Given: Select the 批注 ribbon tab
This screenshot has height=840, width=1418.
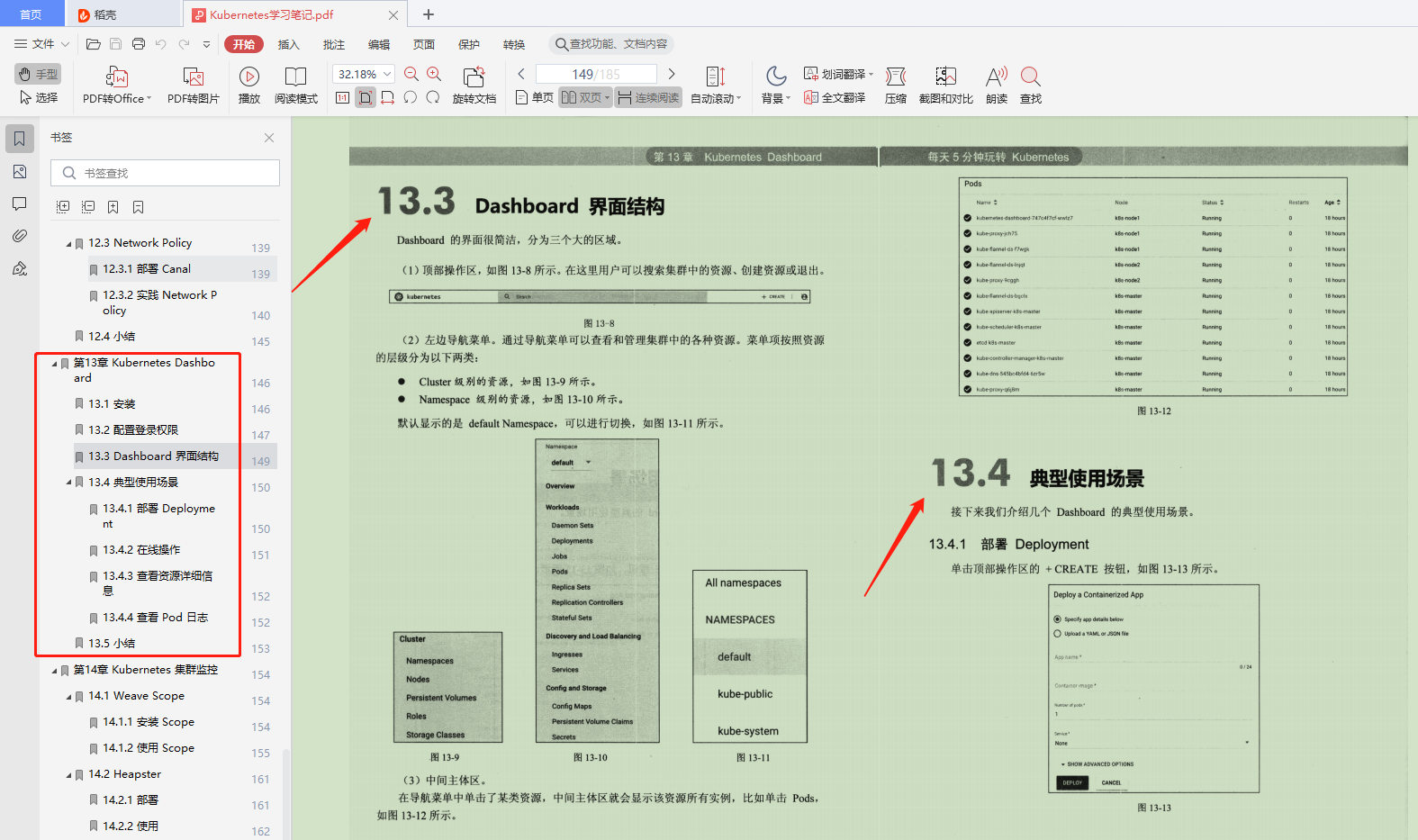Looking at the screenshot, I should point(334,44).
